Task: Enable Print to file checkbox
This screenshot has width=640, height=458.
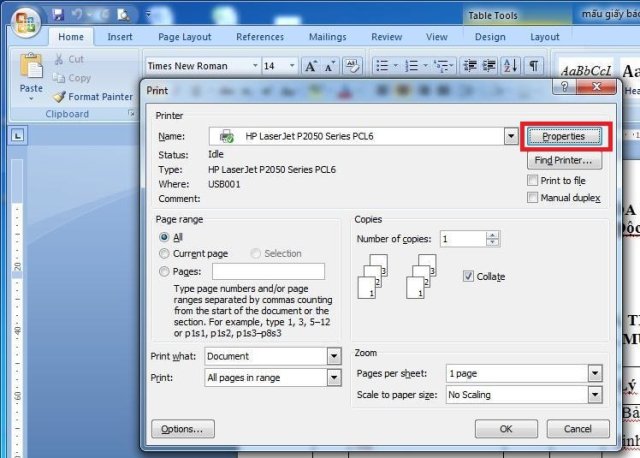Action: click(532, 180)
